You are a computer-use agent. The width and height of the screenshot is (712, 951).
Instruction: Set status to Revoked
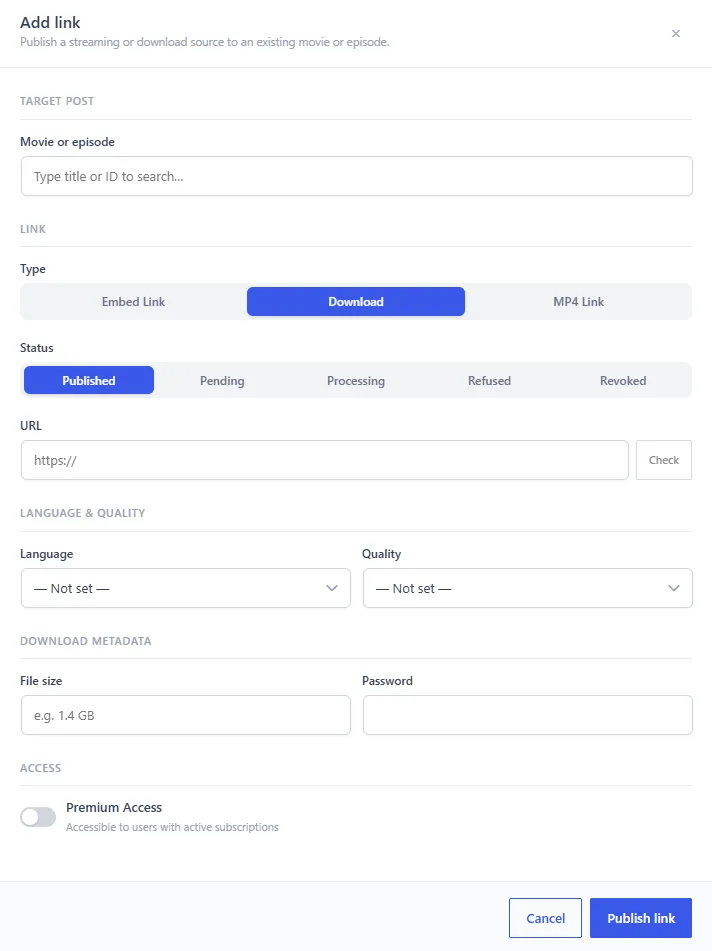(623, 380)
